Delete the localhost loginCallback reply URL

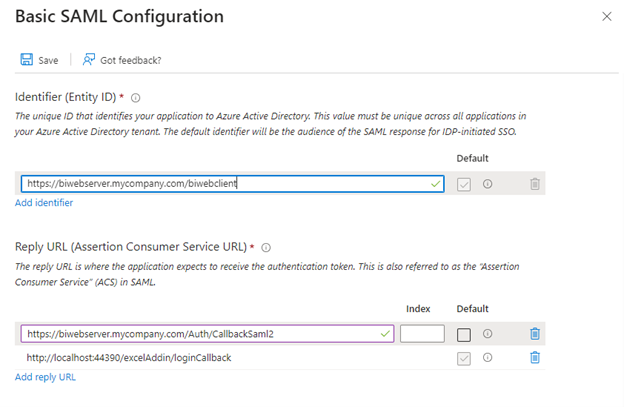(x=535, y=357)
